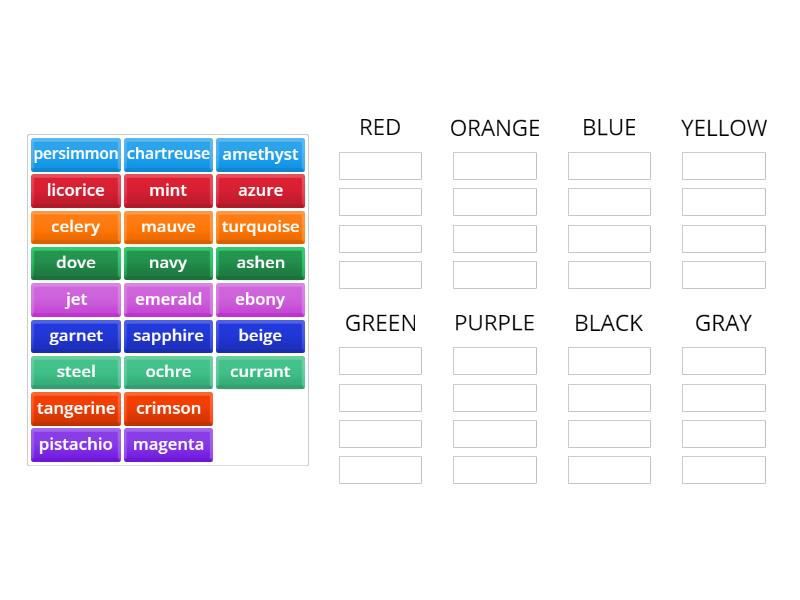Viewport: 800px width, 600px height.
Task: Click the RED category header
Action: (x=380, y=127)
